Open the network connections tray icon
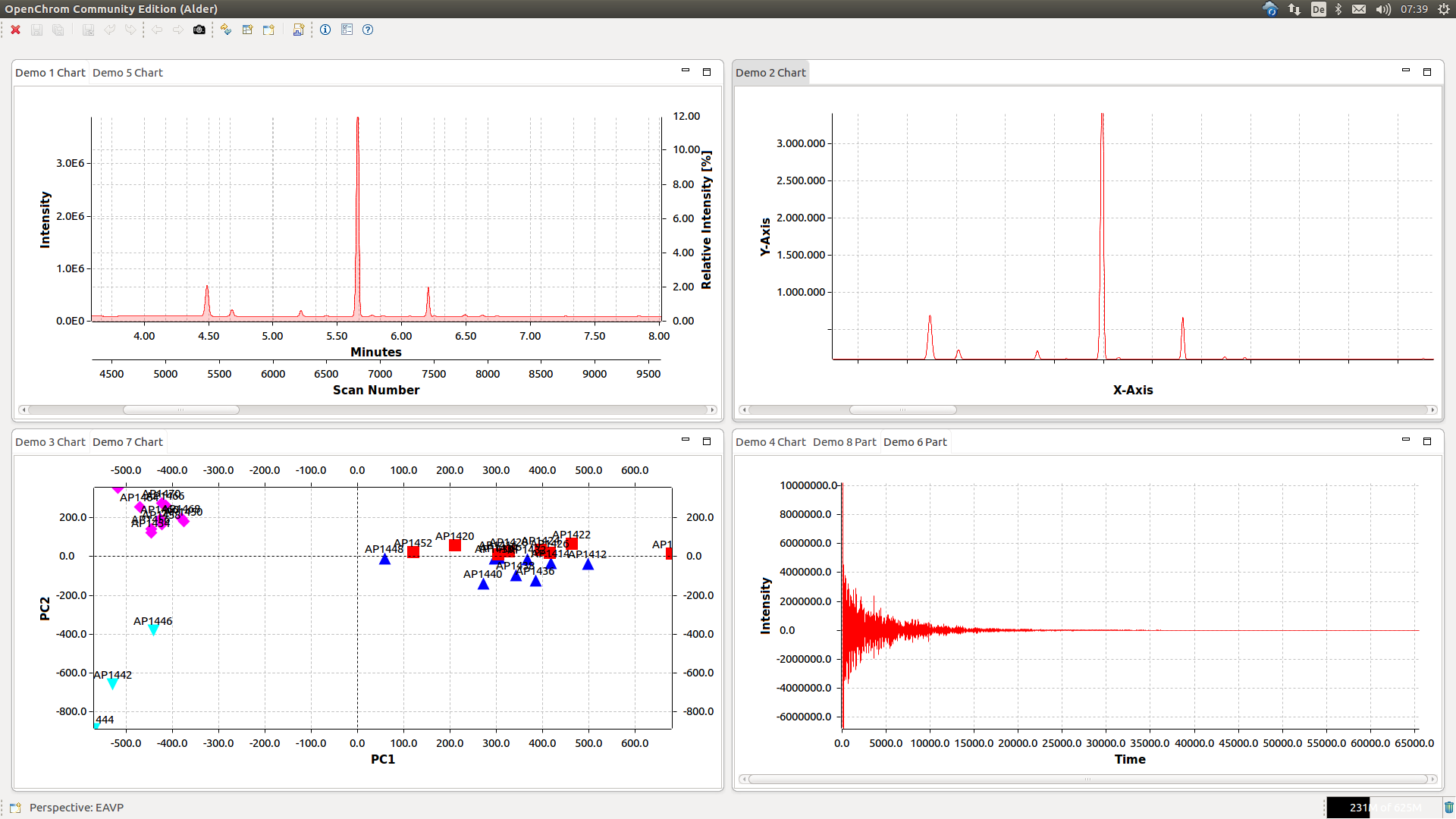The width and height of the screenshot is (1456, 819). click(x=1294, y=9)
